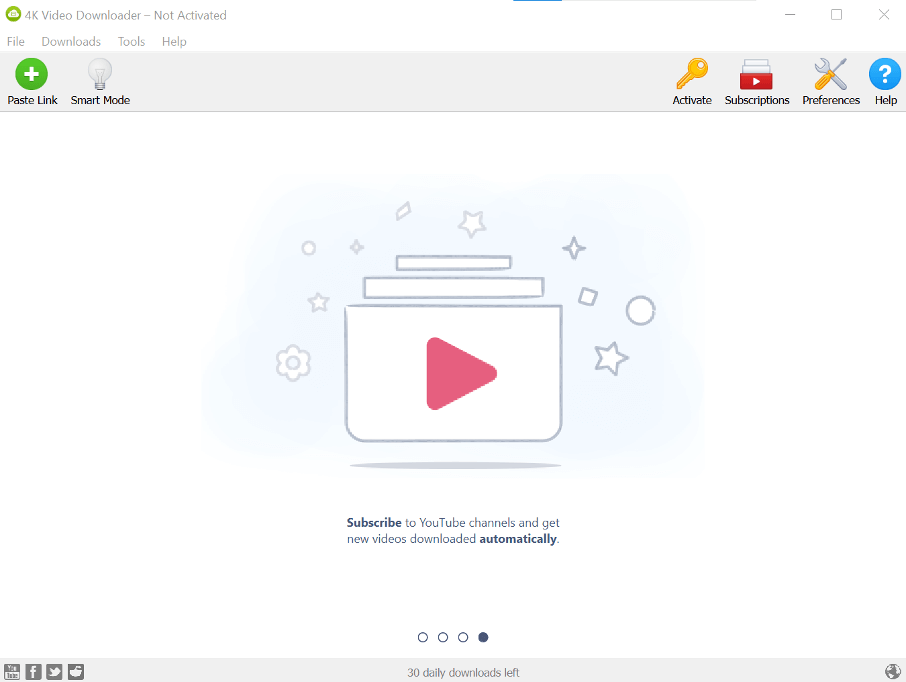Open the Reddit social link icon
Screen dimensions: 906x682
76,672
